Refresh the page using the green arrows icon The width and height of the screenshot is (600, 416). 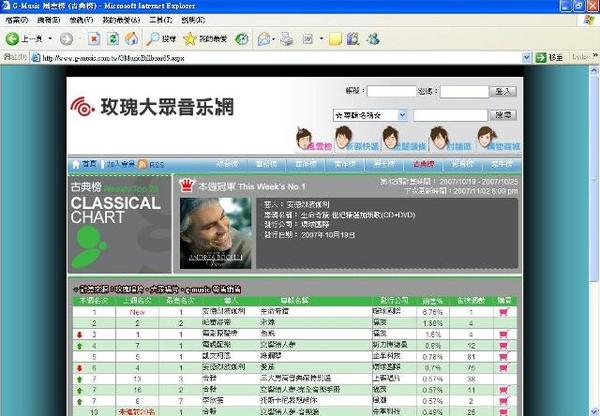pos(112,39)
